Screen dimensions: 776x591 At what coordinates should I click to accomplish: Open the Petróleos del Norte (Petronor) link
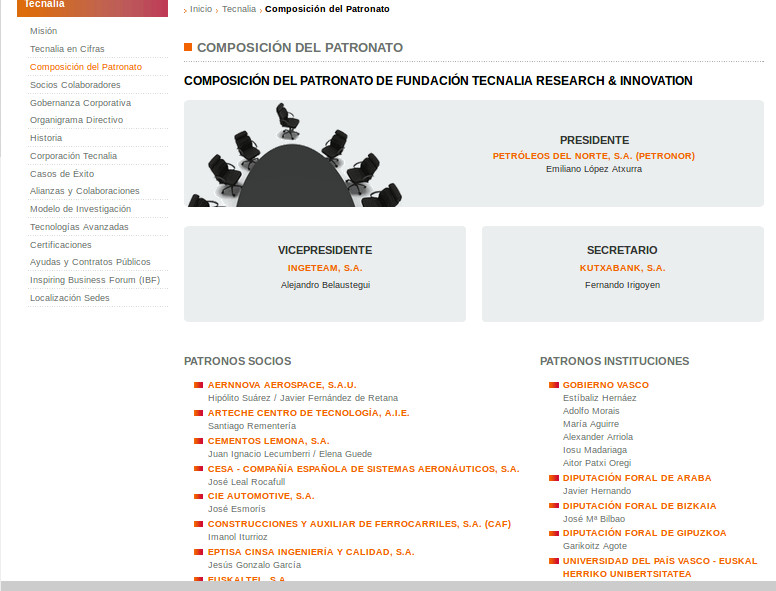(593, 156)
